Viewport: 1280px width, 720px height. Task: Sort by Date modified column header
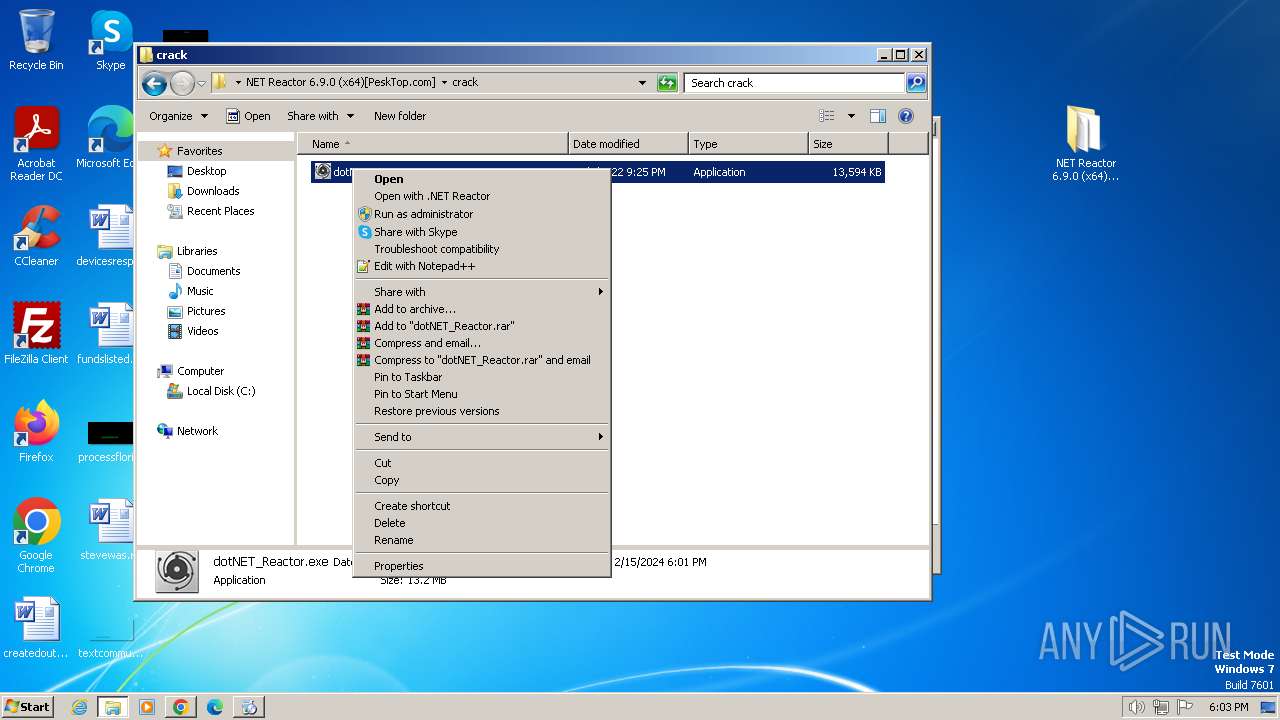point(628,144)
